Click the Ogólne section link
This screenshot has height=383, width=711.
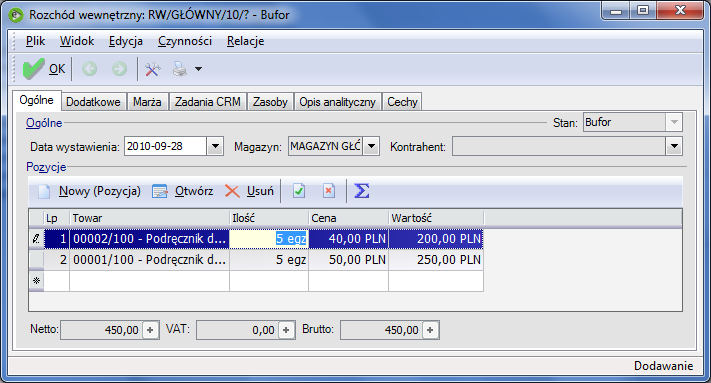click(44, 123)
